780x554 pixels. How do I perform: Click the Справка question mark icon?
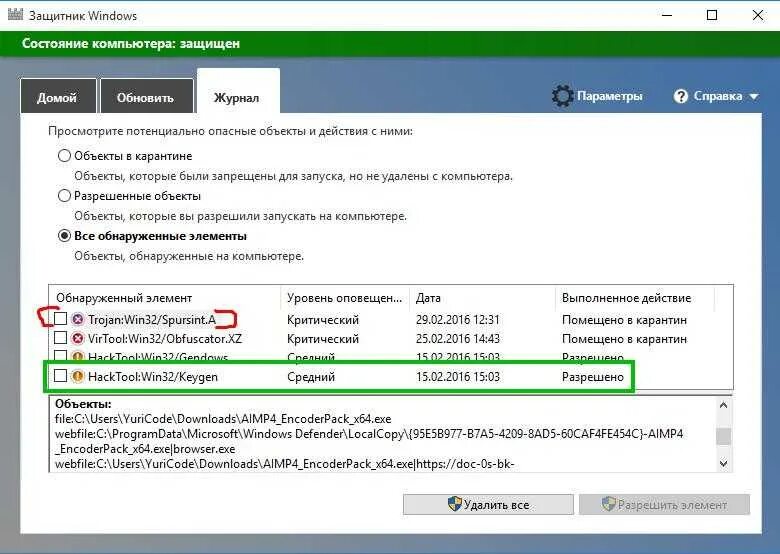coord(680,96)
